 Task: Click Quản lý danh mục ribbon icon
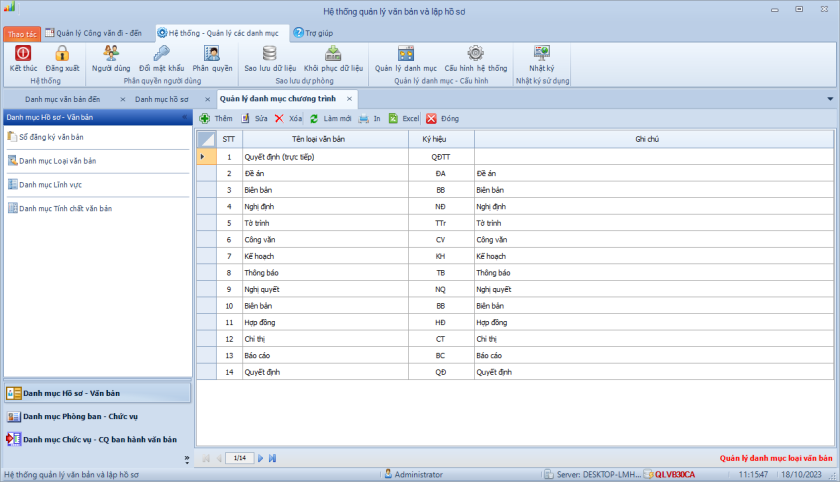[x=406, y=54]
